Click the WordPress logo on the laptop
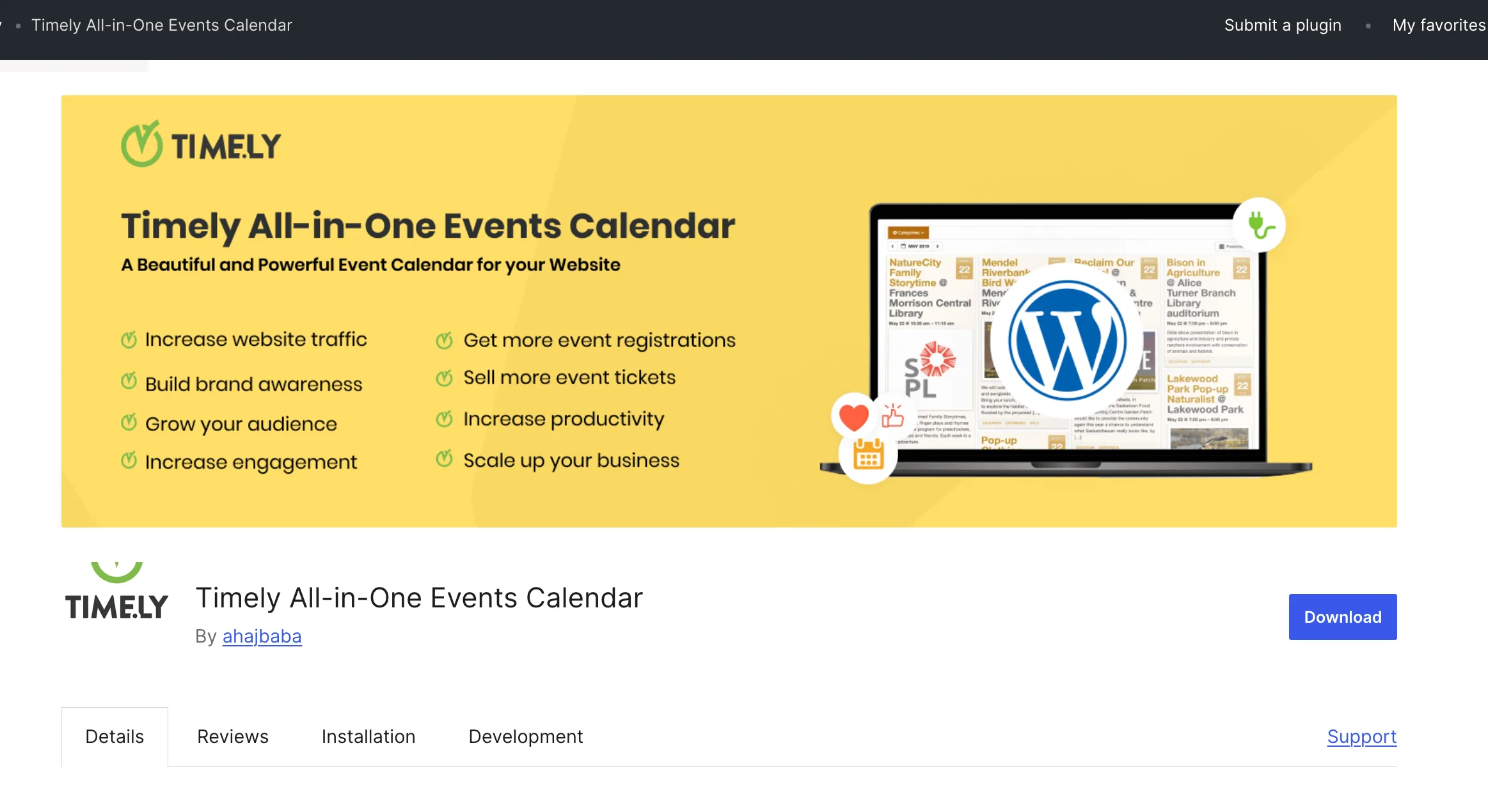This screenshot has width=1488, height=812. [x=1067, y=340]
